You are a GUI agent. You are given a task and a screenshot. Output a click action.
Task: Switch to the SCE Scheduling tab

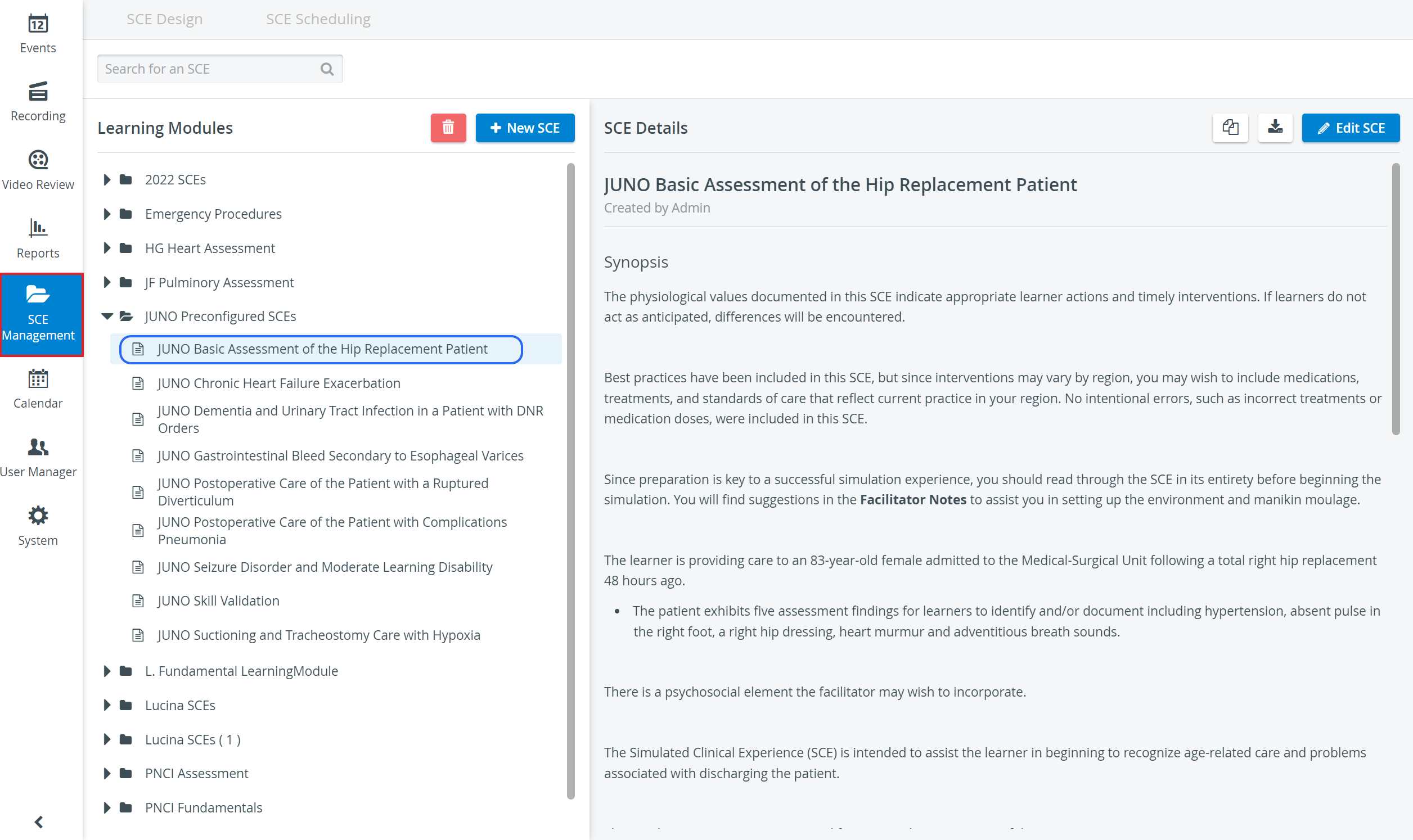coord(318,19)
